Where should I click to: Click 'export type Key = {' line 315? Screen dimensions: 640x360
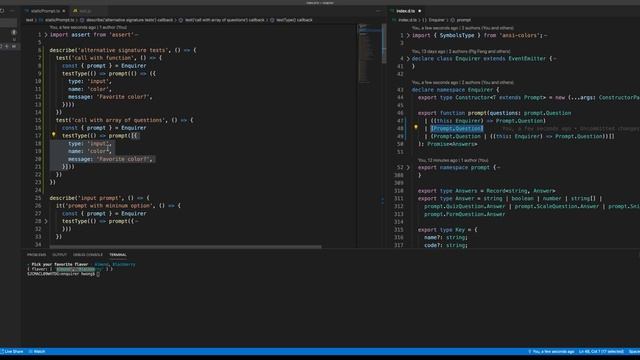[448, 230]
